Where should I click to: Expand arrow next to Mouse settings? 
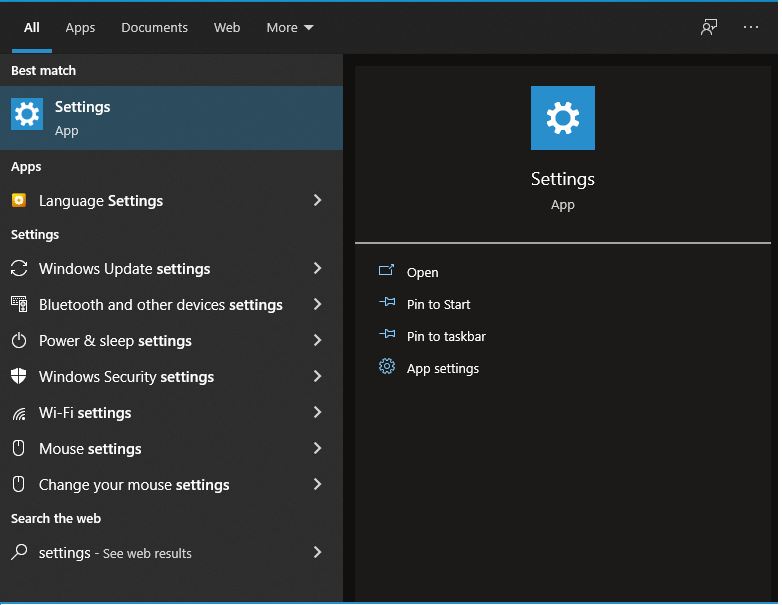[317, 449]
